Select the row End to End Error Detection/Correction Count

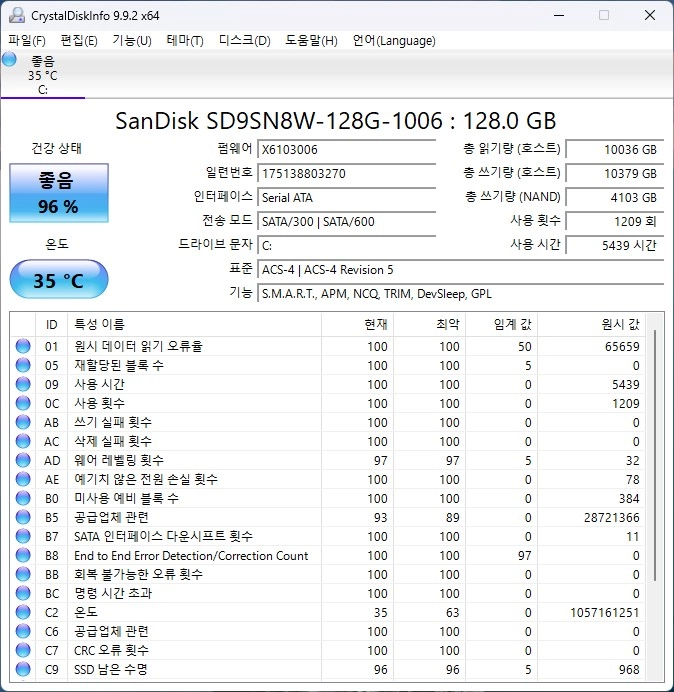328,555
